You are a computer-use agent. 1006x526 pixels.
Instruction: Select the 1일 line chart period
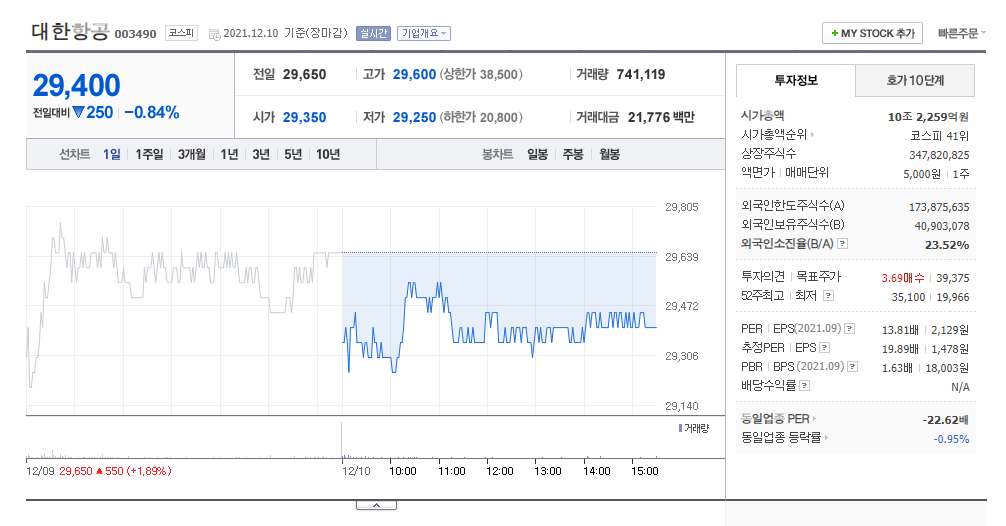tap(112, 155)
